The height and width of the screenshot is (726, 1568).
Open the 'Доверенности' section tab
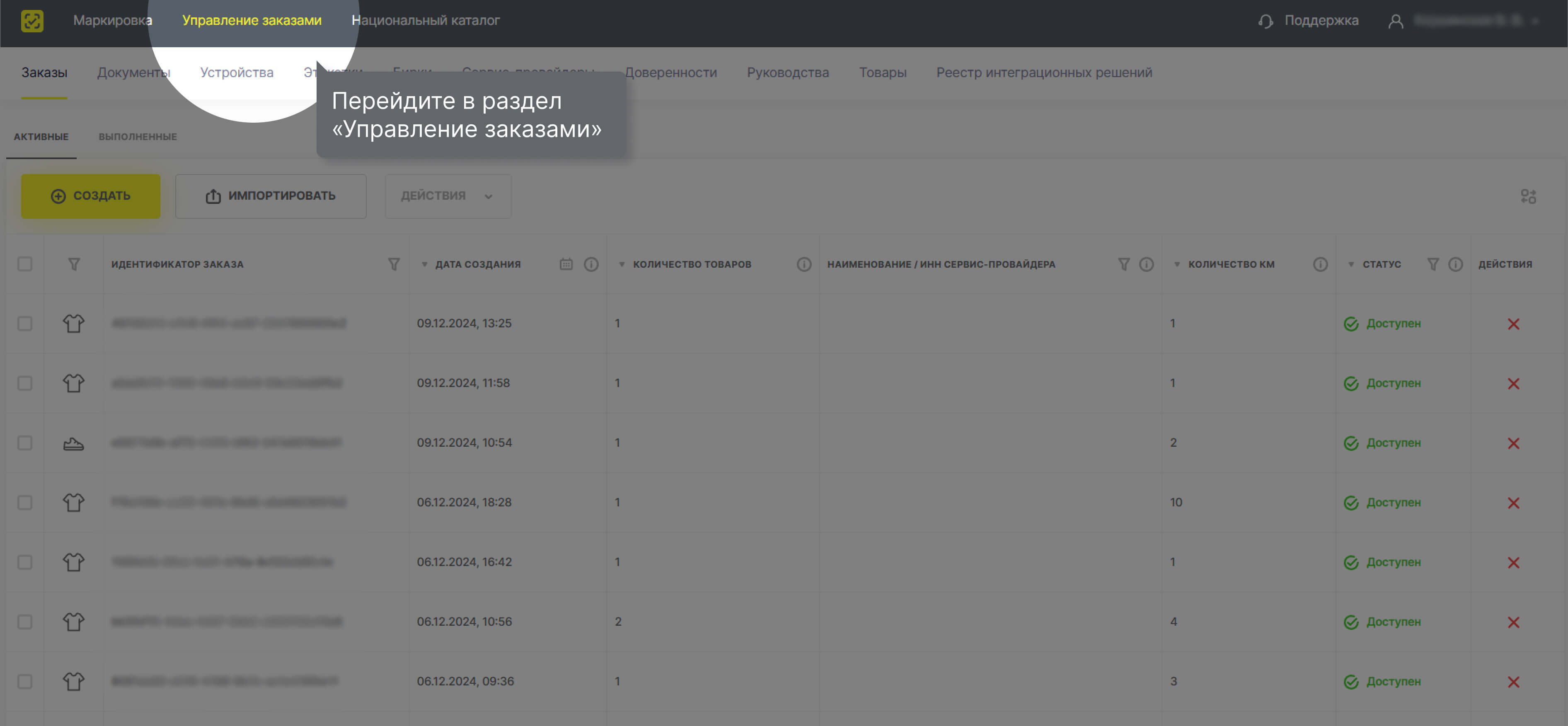point(671,73)
